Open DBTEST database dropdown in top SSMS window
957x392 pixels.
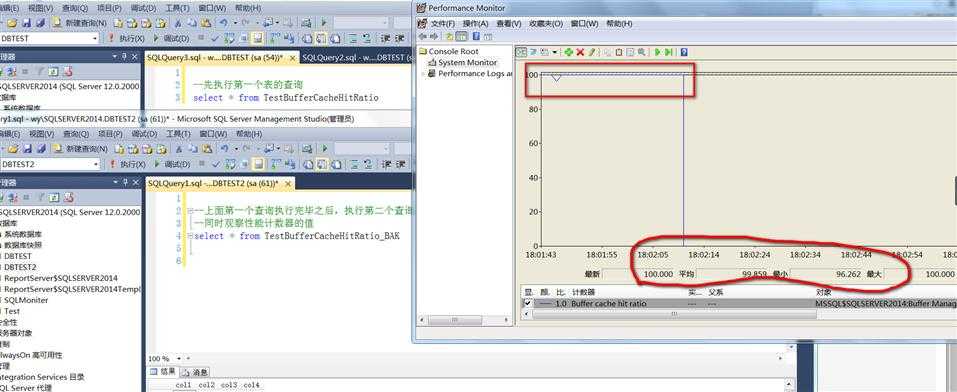coord(95,38)
